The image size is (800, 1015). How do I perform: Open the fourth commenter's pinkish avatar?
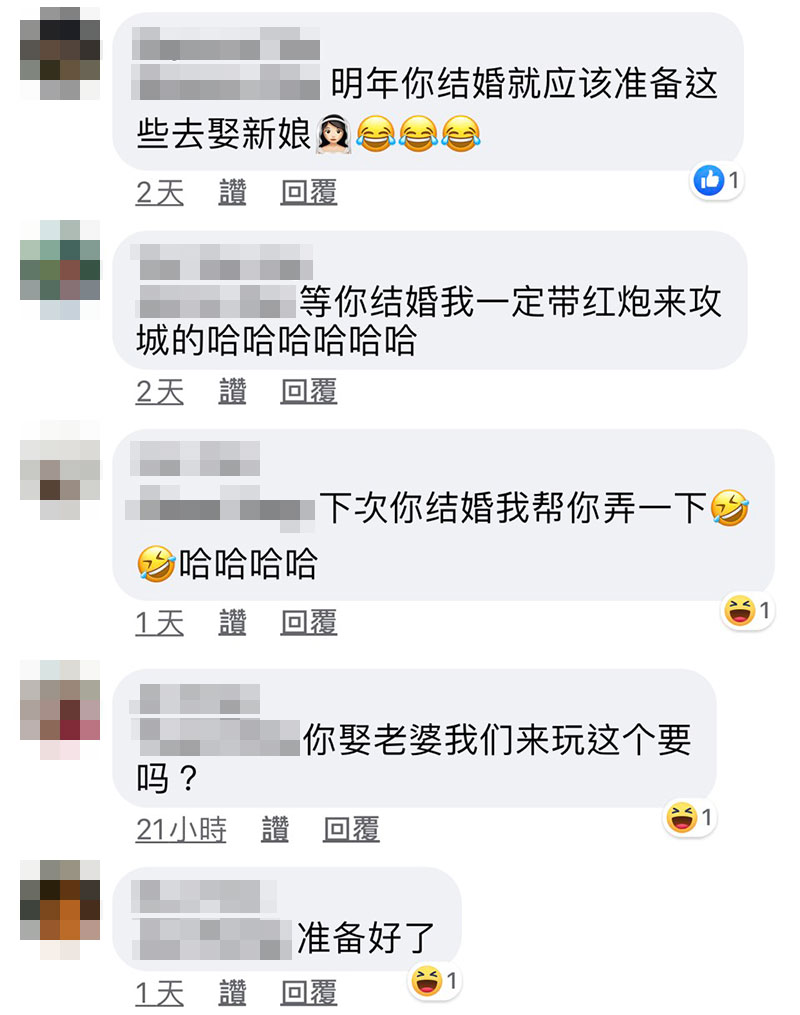[60, 709]
